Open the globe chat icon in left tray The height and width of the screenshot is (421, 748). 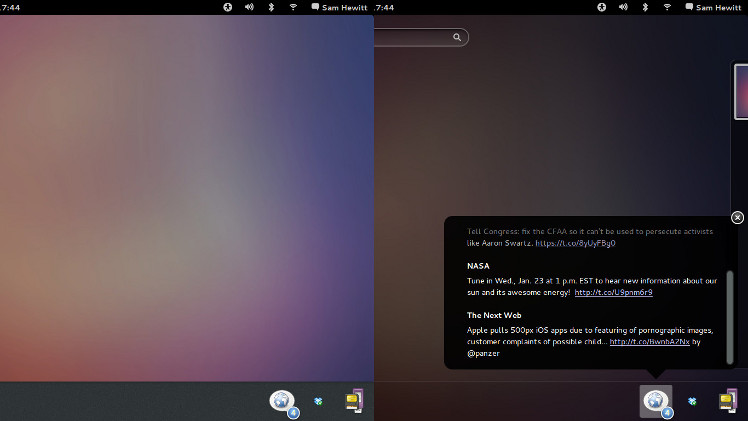(x=283, y=401)
